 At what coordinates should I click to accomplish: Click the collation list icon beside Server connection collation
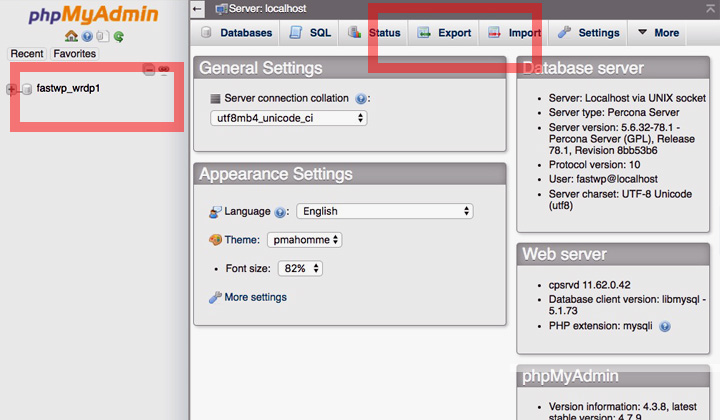[x=215, y=98]
